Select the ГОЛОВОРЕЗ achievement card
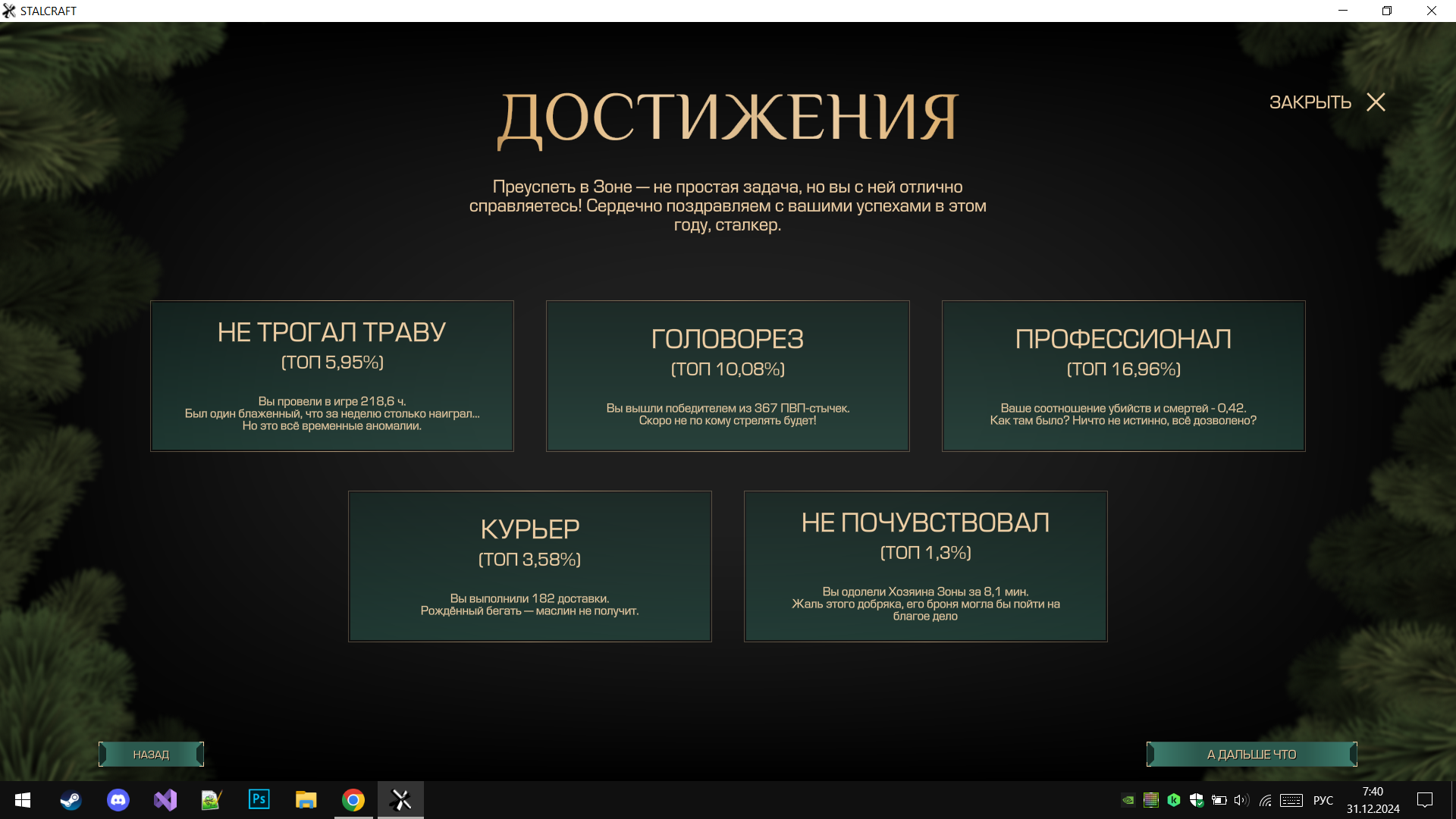This screenshot has width=1456, height=819. point(728,376)
